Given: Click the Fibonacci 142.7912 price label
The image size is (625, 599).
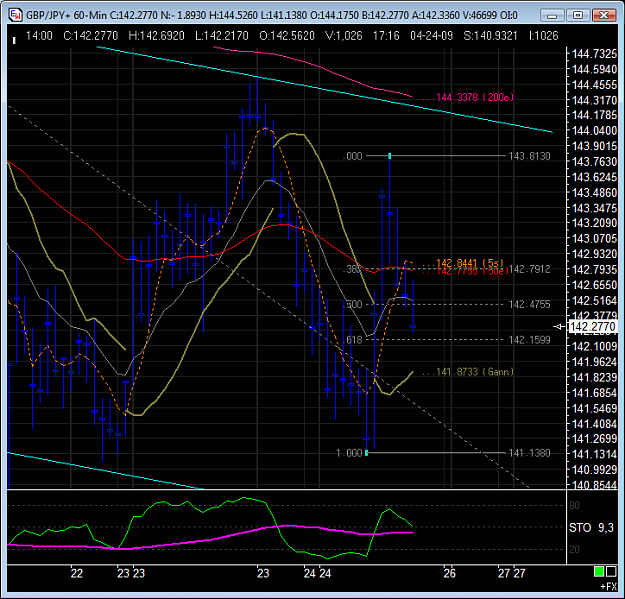Looking at the screenshot, I should point(530,269).
